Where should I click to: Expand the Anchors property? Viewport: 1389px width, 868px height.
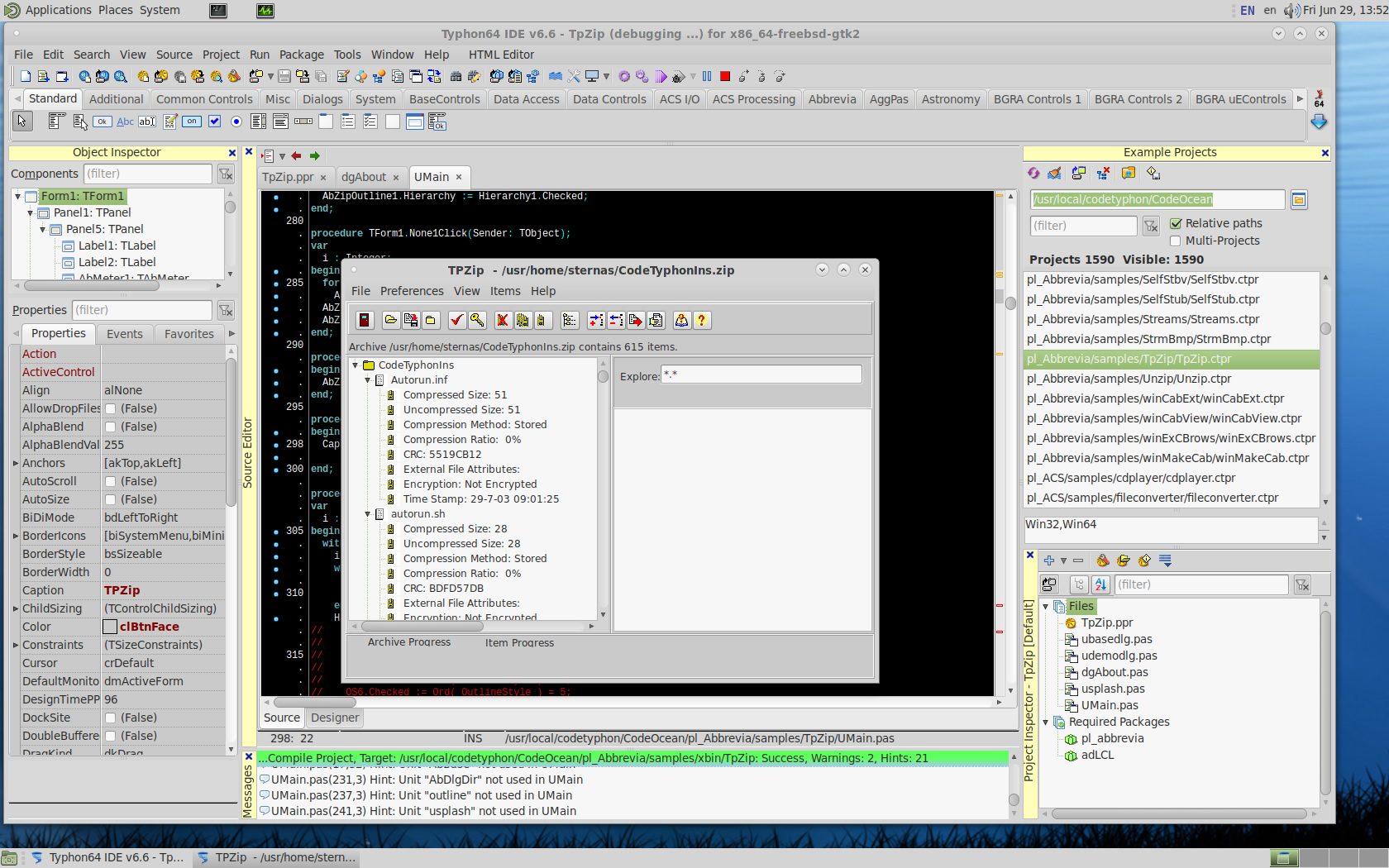[x=16, y=463]
